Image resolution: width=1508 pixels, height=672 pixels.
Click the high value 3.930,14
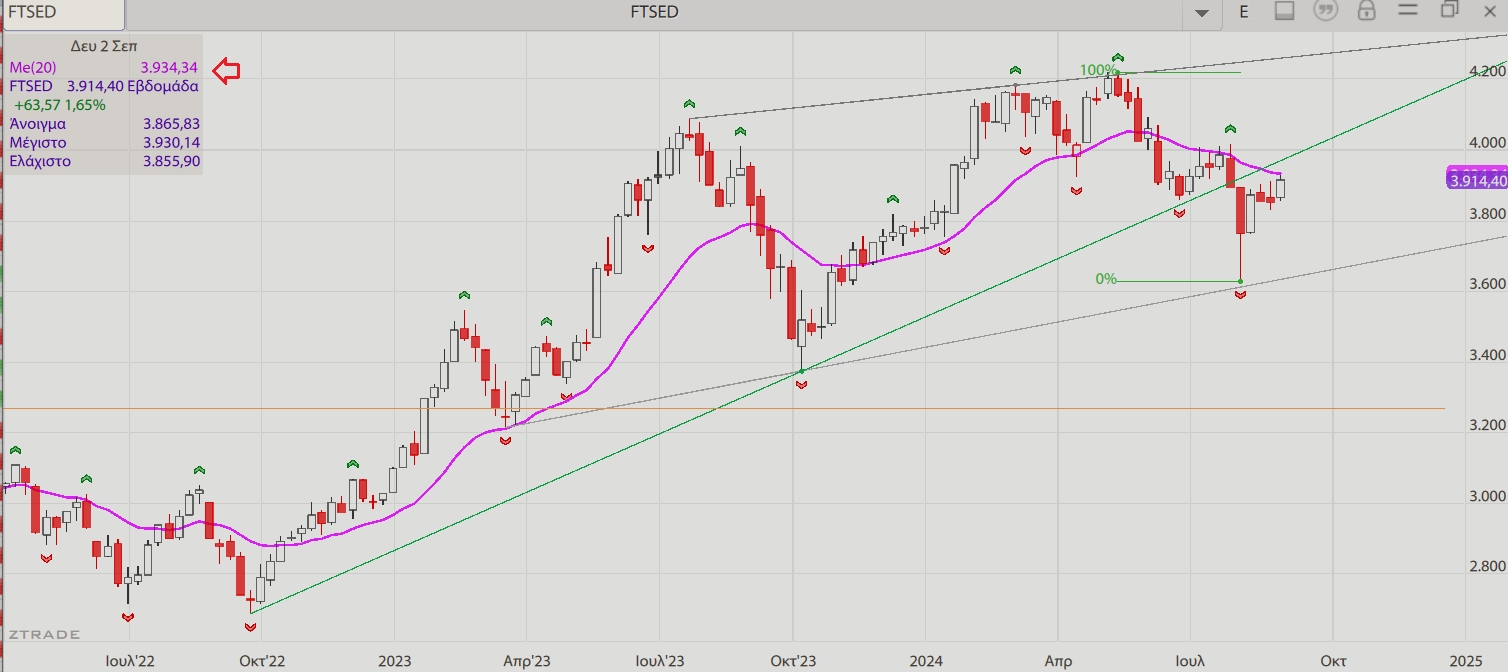click(171, 142)
